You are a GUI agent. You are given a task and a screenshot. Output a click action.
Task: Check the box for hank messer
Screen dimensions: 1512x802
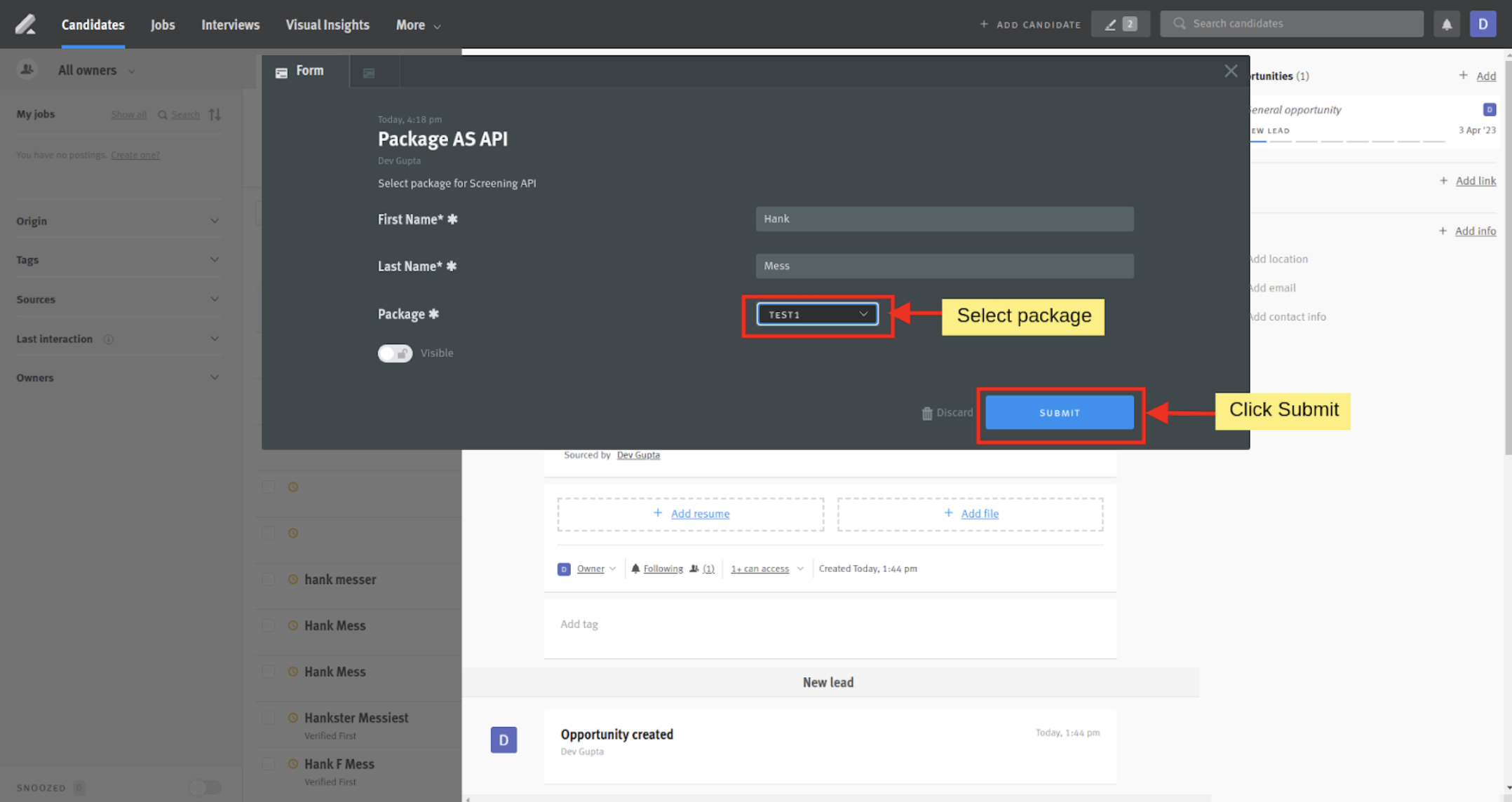point(269,580)
